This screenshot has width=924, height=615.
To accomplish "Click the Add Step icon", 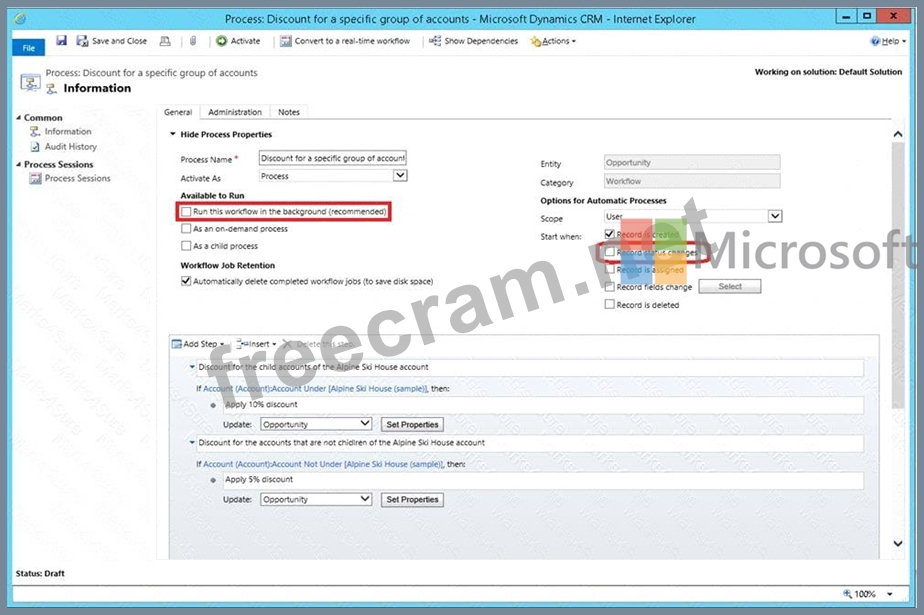I will 176,344.
